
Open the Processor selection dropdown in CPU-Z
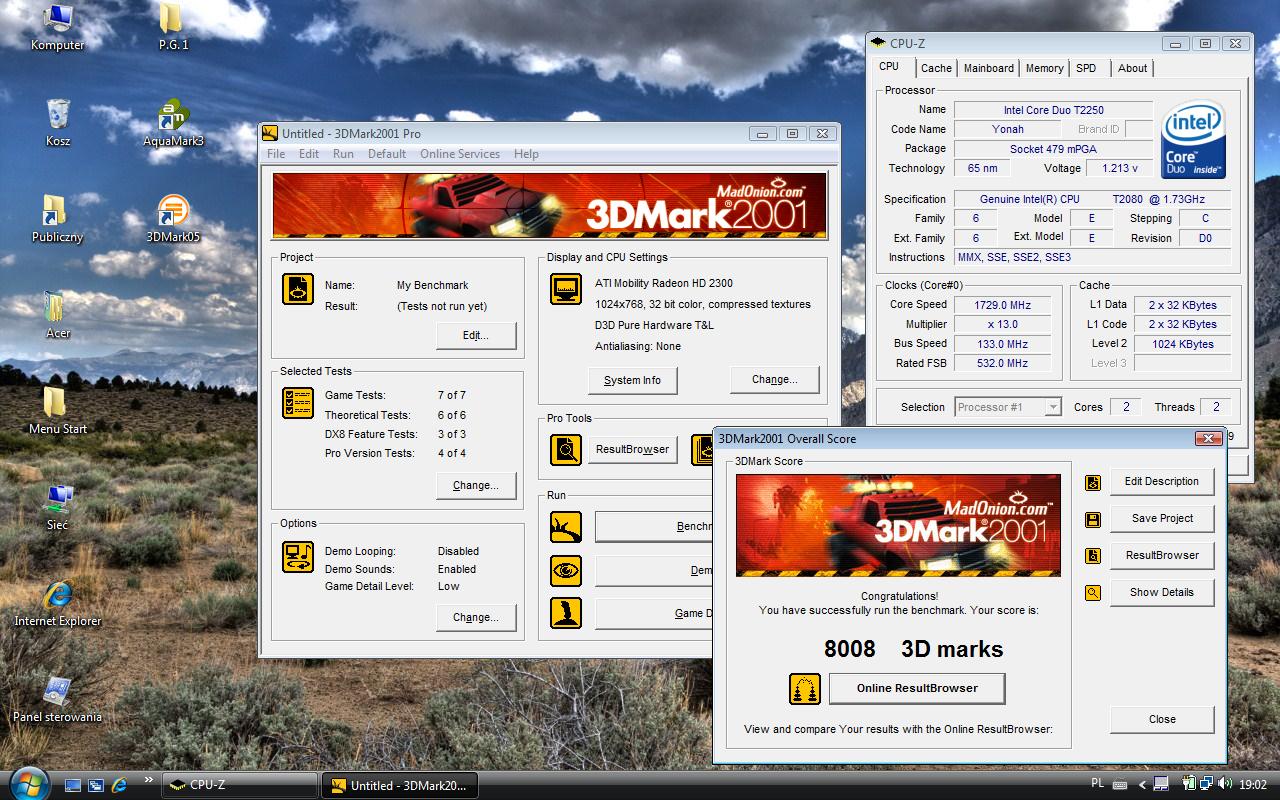pos(1007,407)
